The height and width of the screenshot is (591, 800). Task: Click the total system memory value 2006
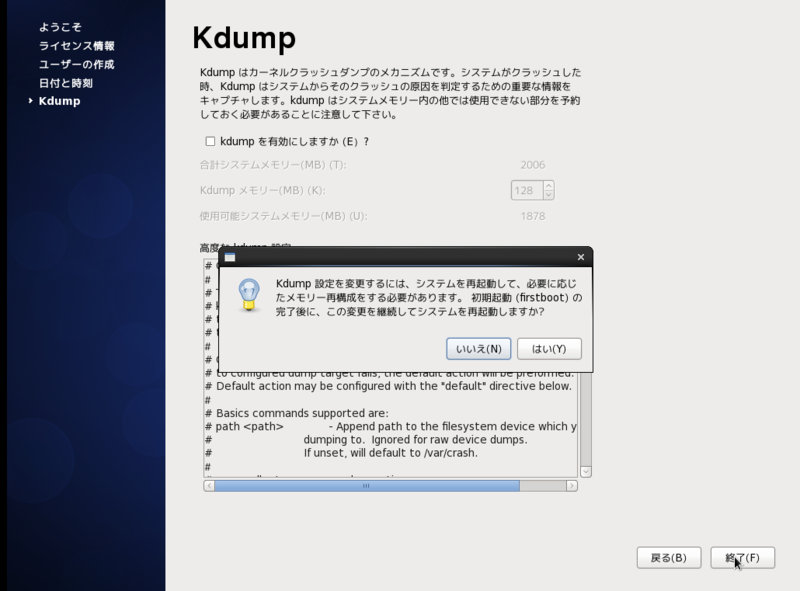pos(533,165)
